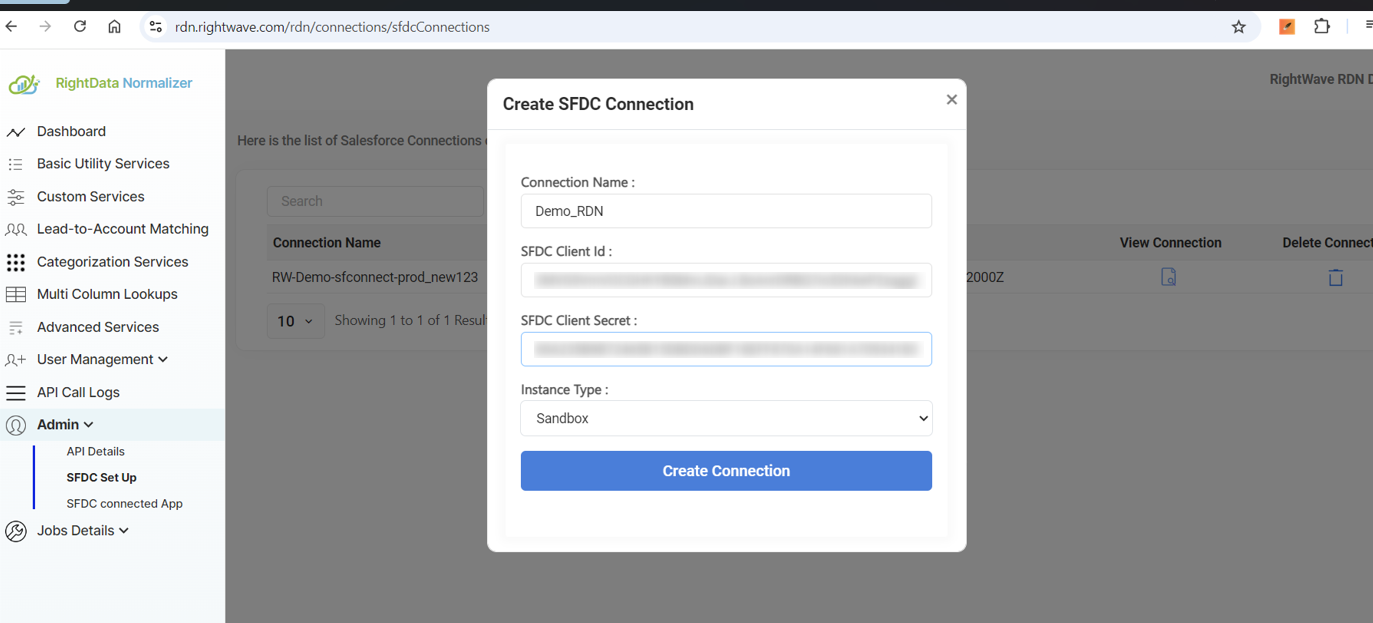Click the Custom Services sliders icon
The height and width of the screenshot is (623, 1373).
(16, 197)
